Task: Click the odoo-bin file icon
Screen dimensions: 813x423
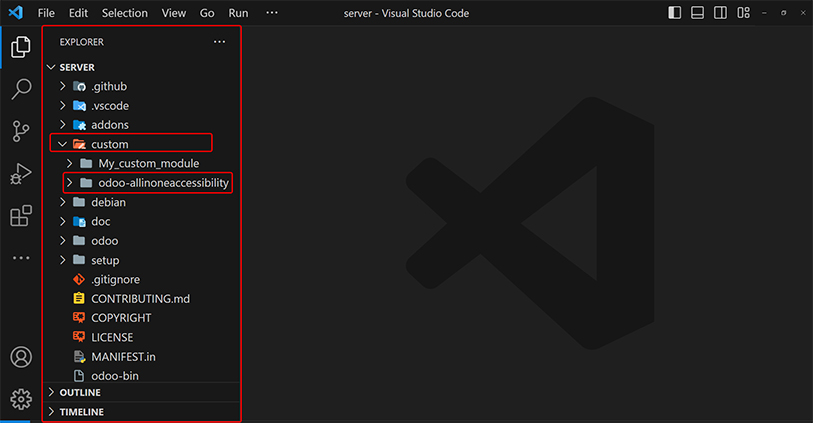Action: tap(79, 376)
